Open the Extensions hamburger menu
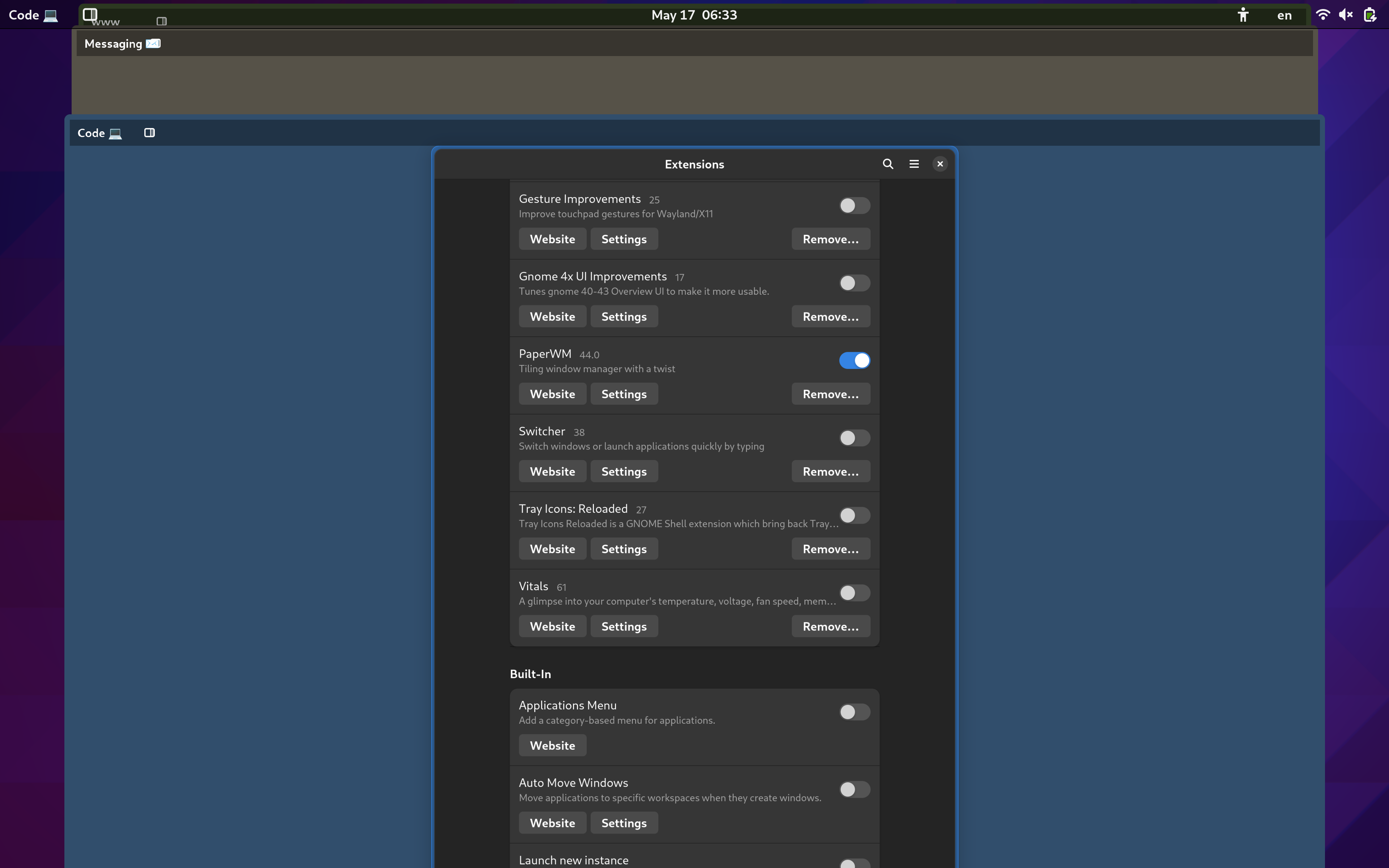This screenshot has width=1389, height=868. coord(914,163)
